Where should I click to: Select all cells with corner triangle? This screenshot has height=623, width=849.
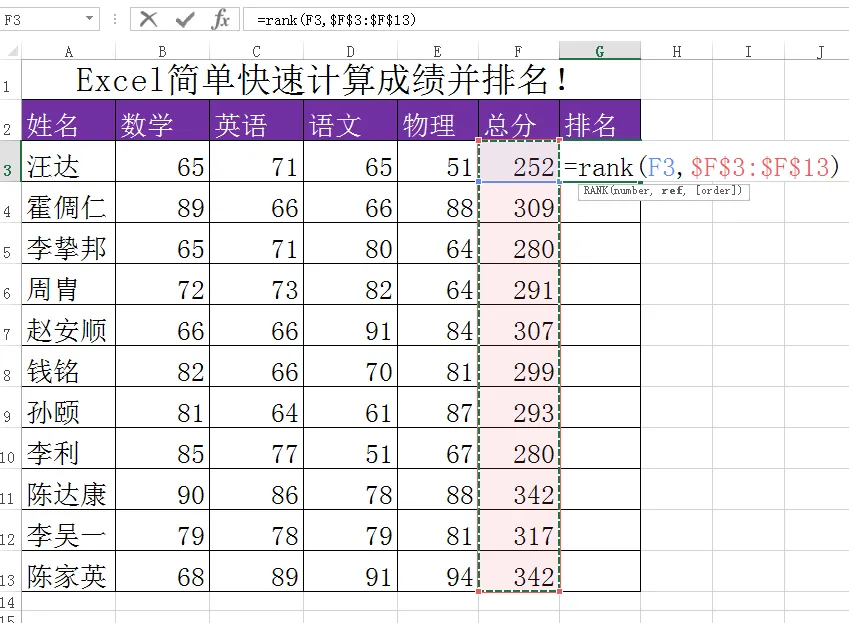11,51
